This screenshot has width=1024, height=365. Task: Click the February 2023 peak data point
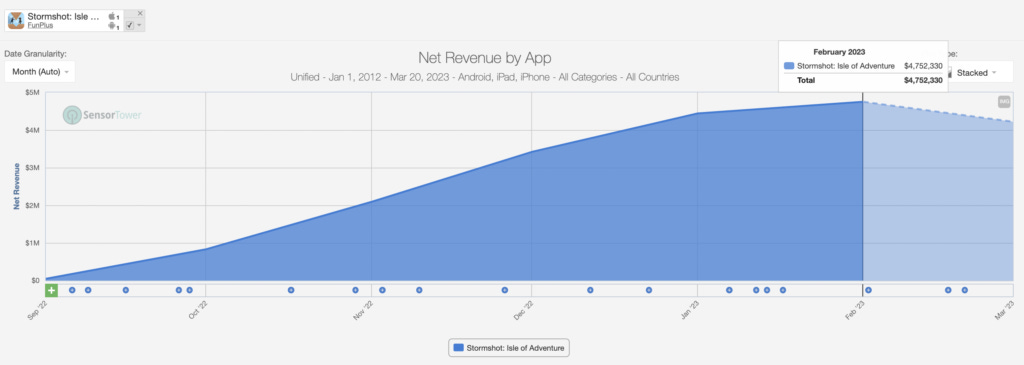[863, 102]
